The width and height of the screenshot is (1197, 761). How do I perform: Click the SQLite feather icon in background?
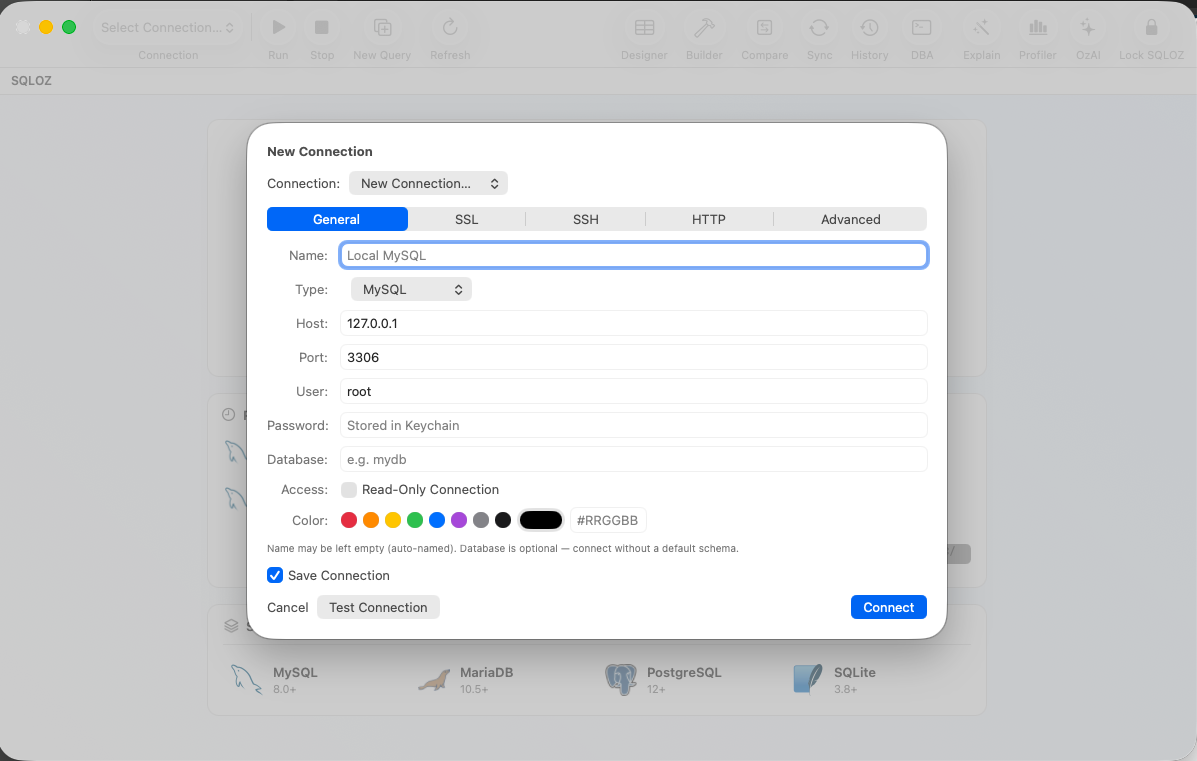pos(808,679)
